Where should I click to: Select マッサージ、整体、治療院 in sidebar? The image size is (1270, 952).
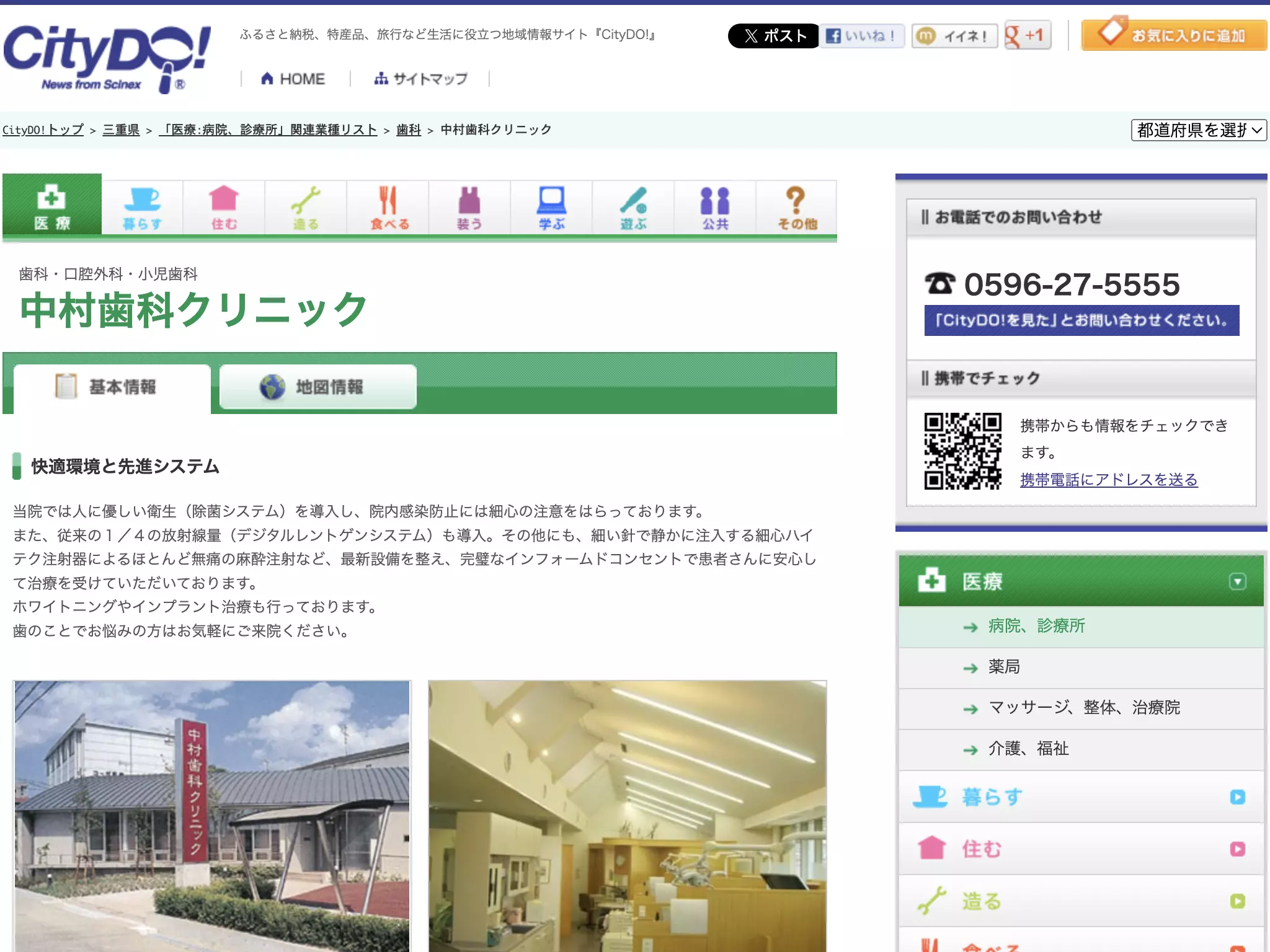coord(1081,708)
